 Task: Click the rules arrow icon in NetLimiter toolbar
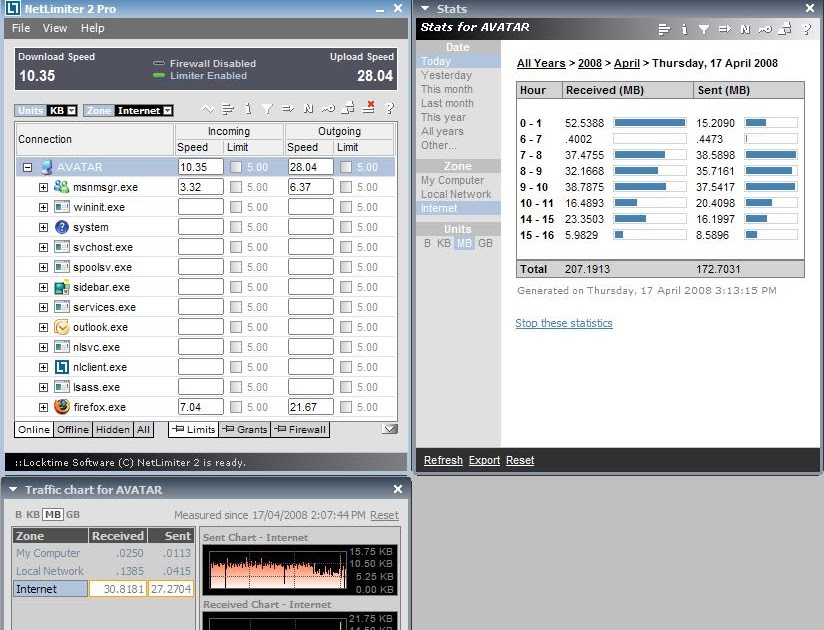(288, 109)
